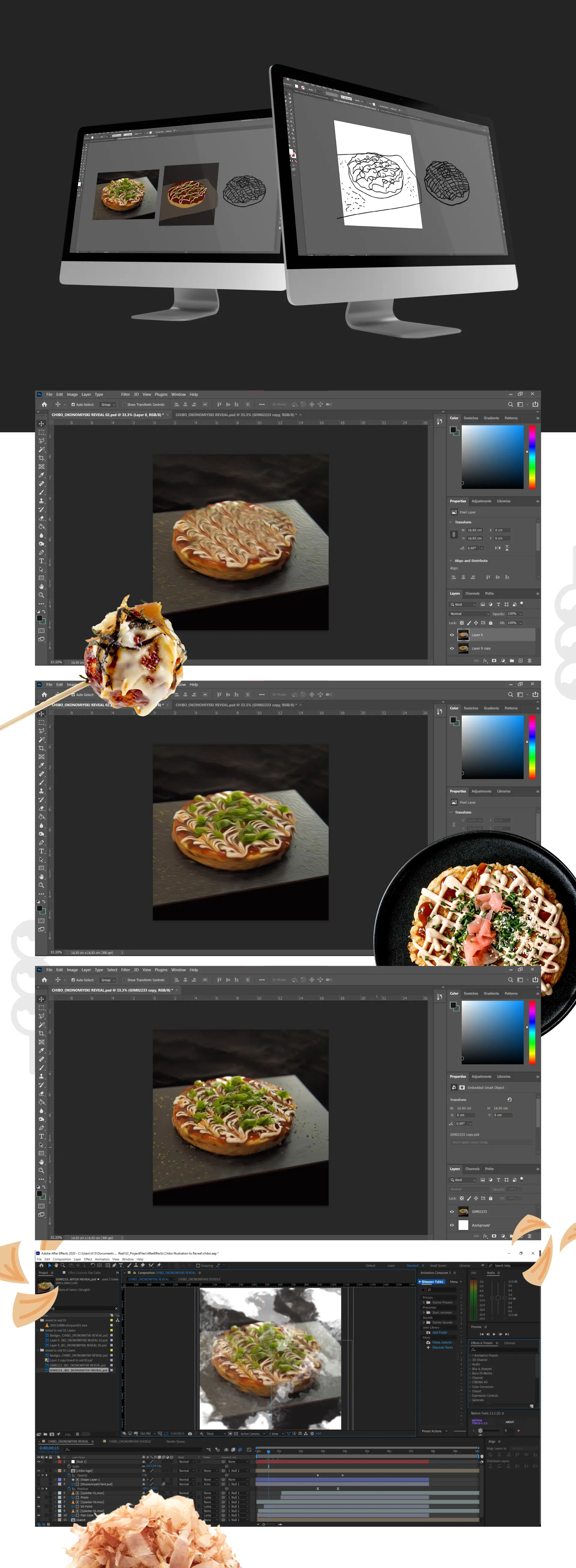Switch to Swatches tab in top Photoshop window
Image resolution: width=576 pixels, height=1568 pixels.
471,418
